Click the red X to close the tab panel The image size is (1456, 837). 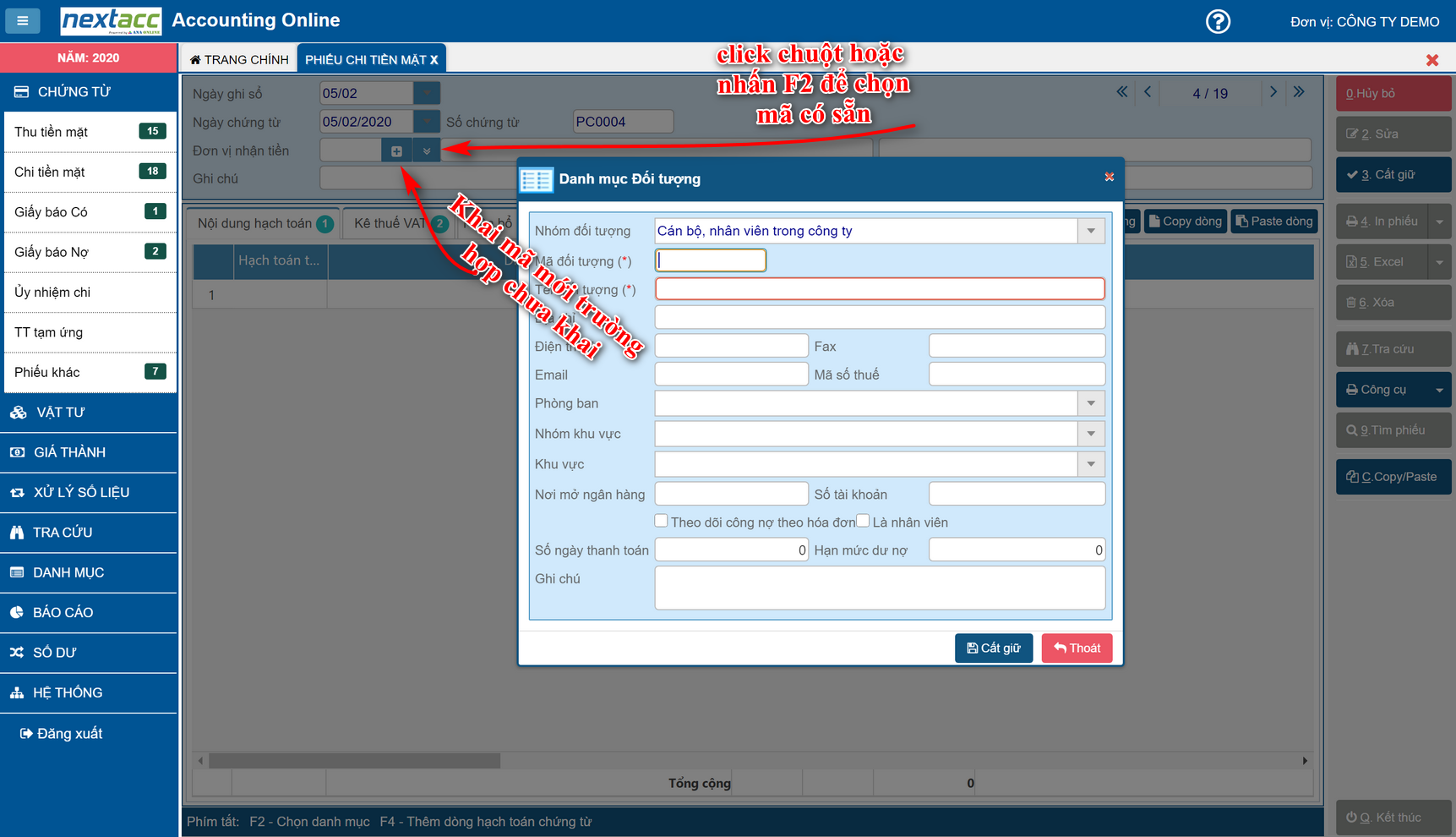[1431, 60]
